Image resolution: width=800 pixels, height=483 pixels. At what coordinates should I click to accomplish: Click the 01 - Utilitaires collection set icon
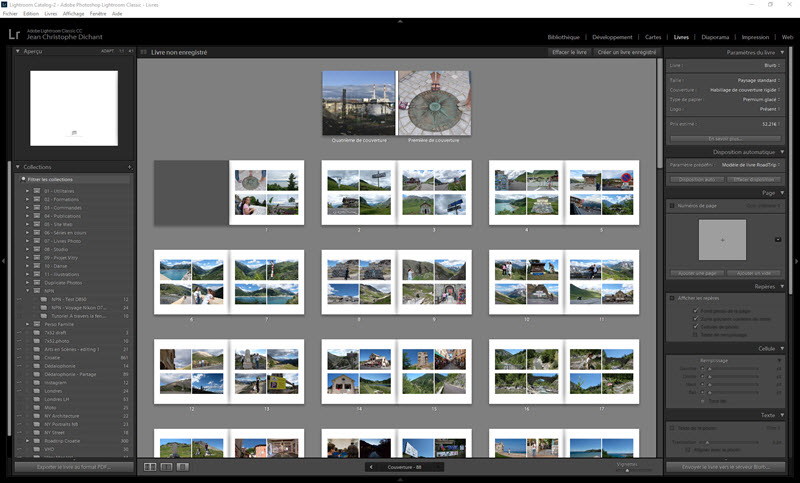click(37, 191)
